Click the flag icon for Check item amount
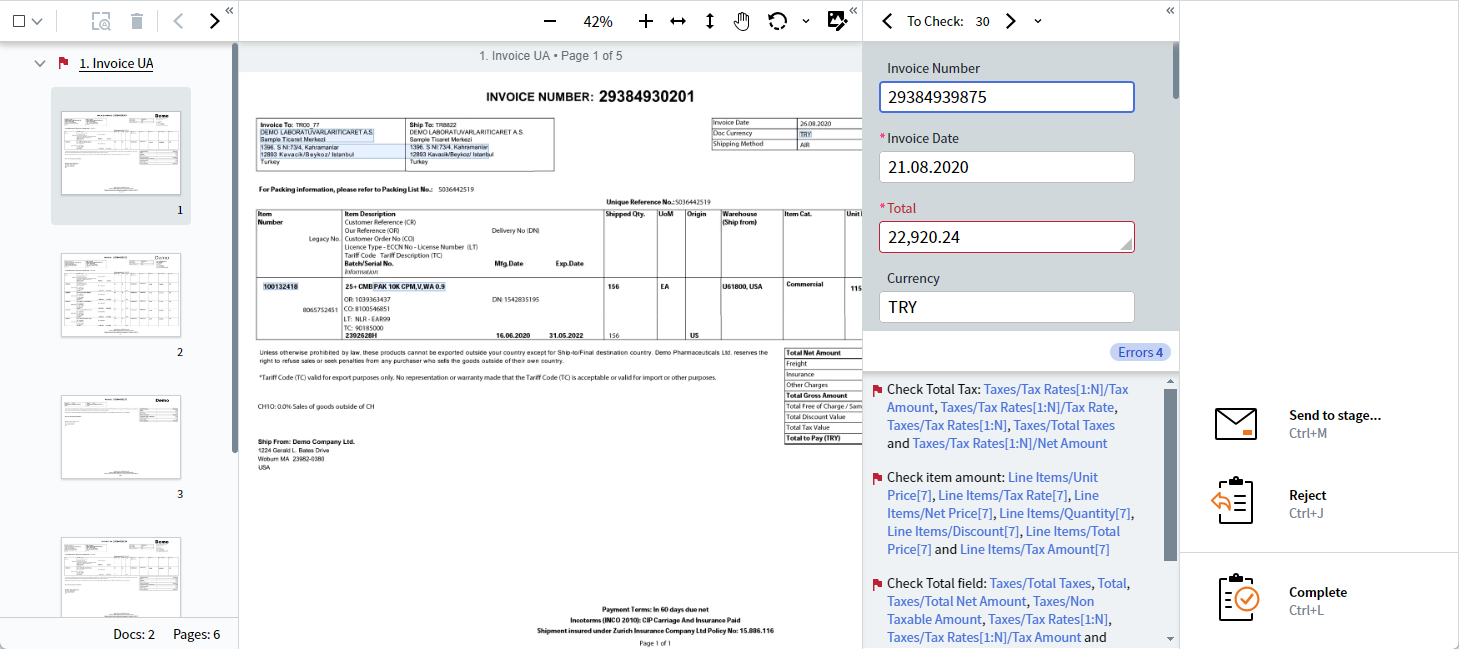This screenshot has width=1459, height=649. (x=877, y=478)
